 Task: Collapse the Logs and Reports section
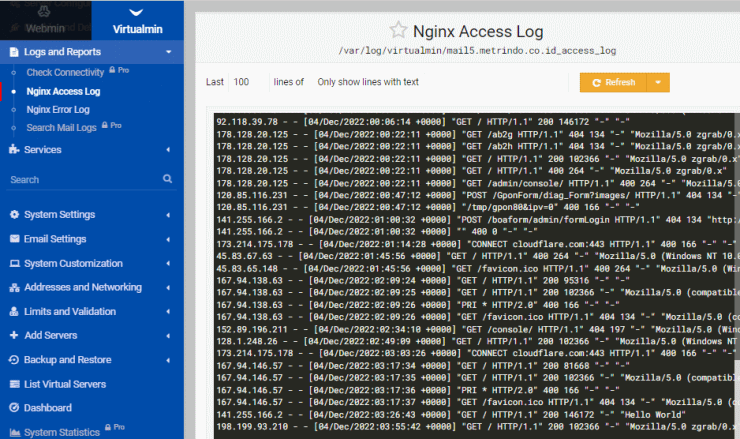(168, 52)
